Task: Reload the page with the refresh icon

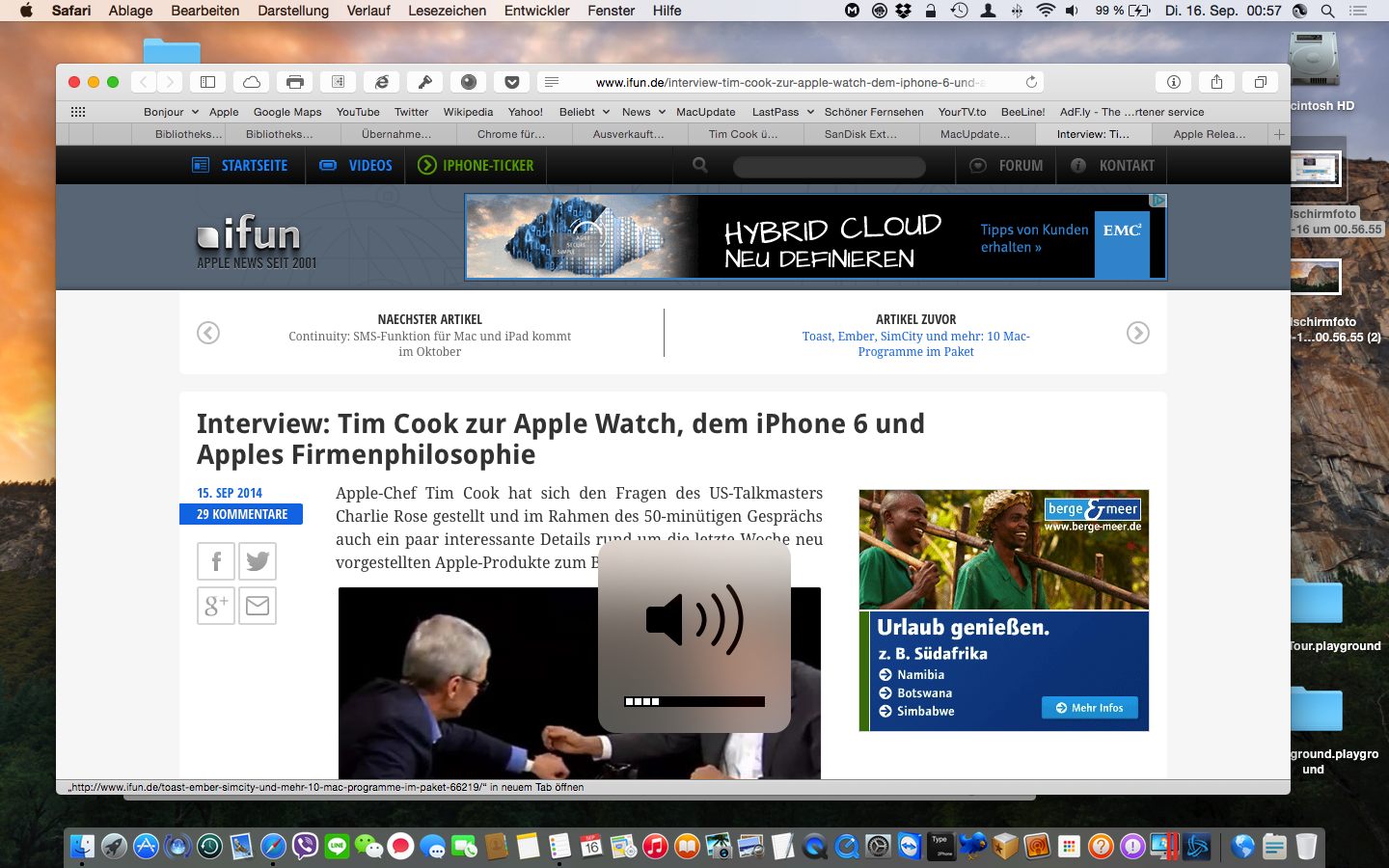Action: (1031, 82)
